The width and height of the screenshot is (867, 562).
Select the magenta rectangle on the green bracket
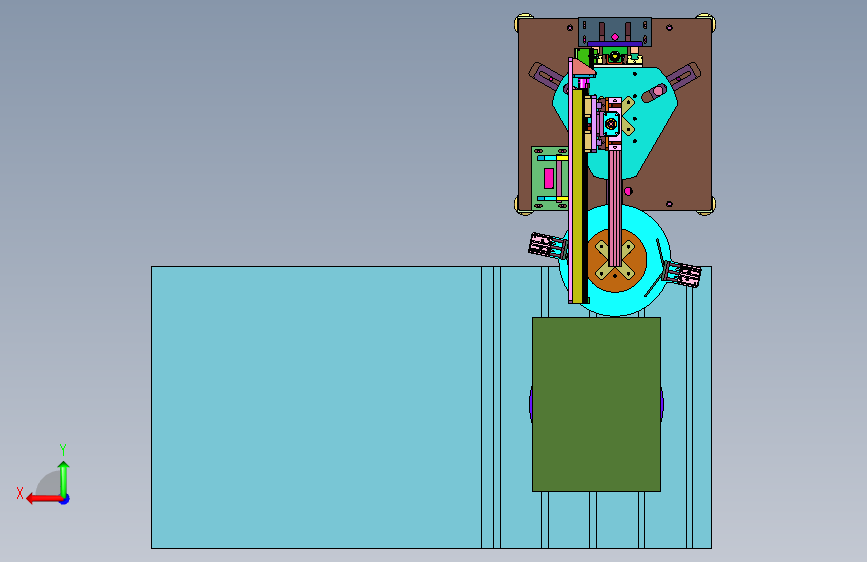(549, 178)
